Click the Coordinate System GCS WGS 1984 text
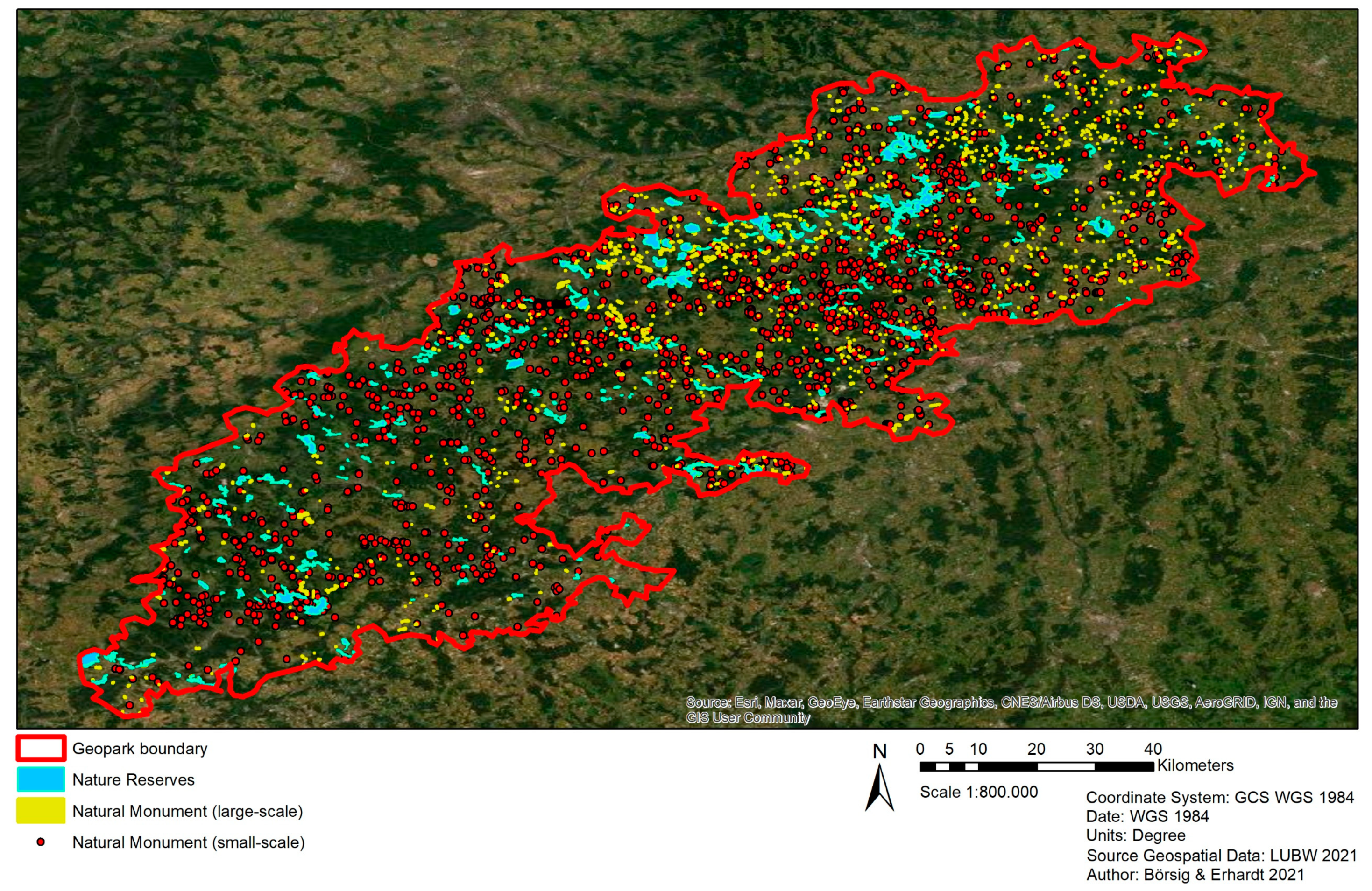Viewport: 1372px width, 891px height. tap(1220, 797)
